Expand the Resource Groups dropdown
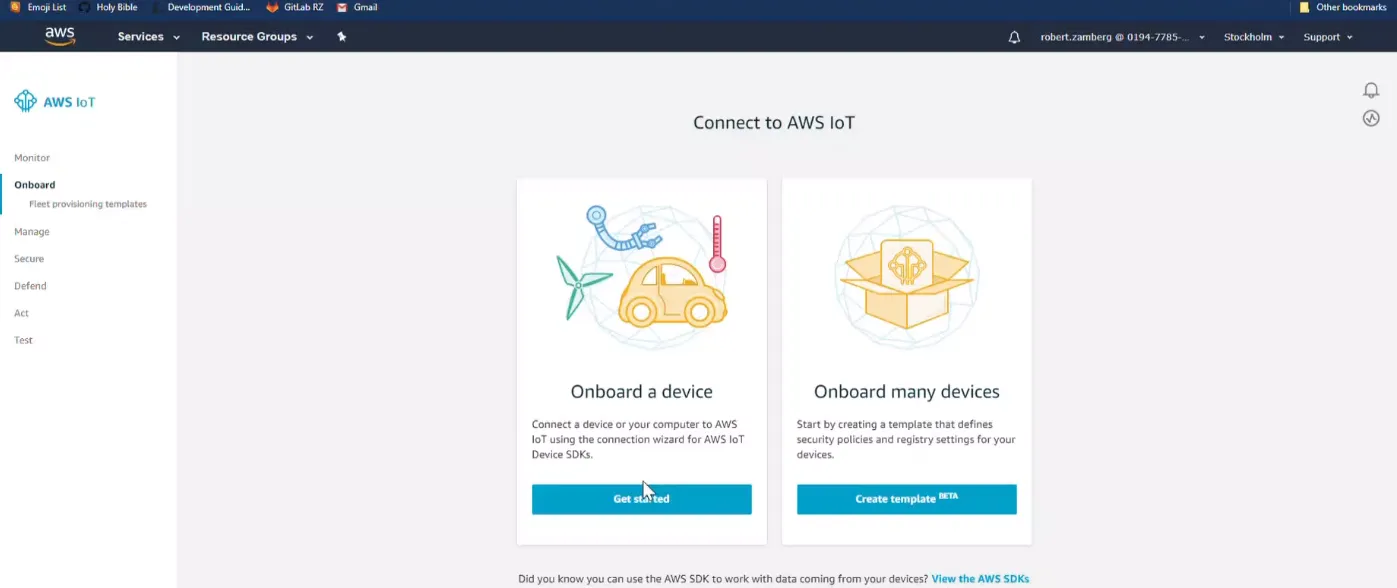Screen dimensions: 1397x588 [257, 37]
